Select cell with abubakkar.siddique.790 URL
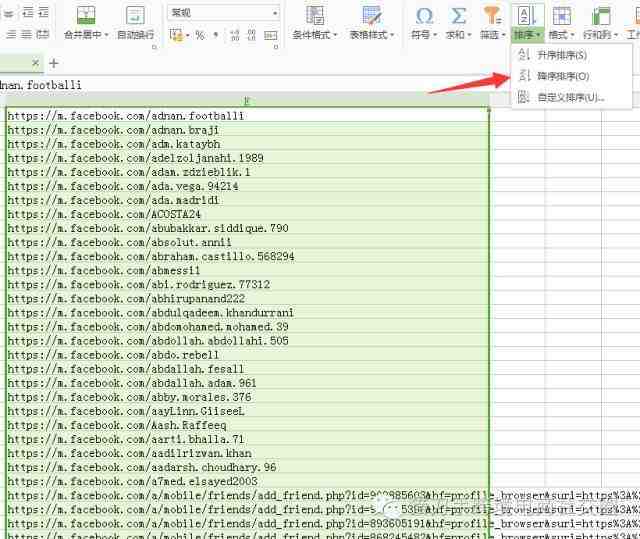The height and width of the screenshot is (539, 640). click(247, 228)
